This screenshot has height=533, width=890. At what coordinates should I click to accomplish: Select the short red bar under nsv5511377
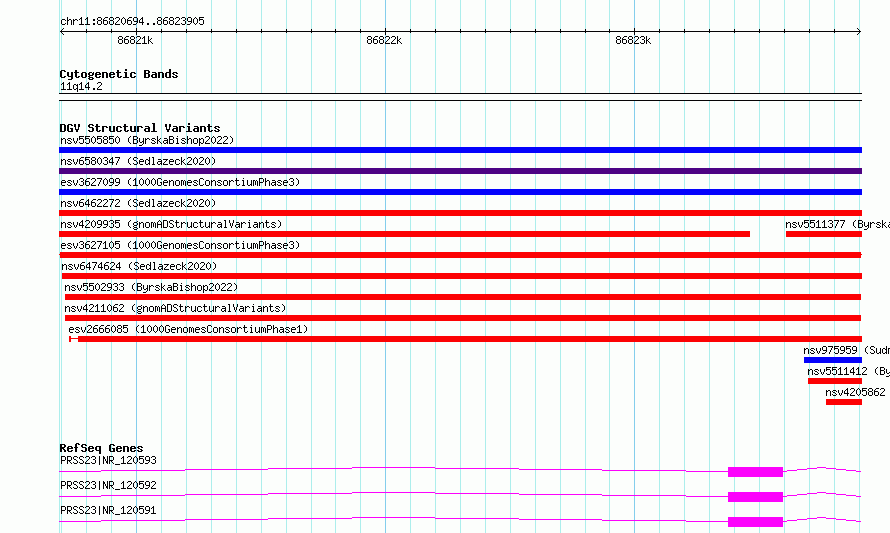point(824,234)
